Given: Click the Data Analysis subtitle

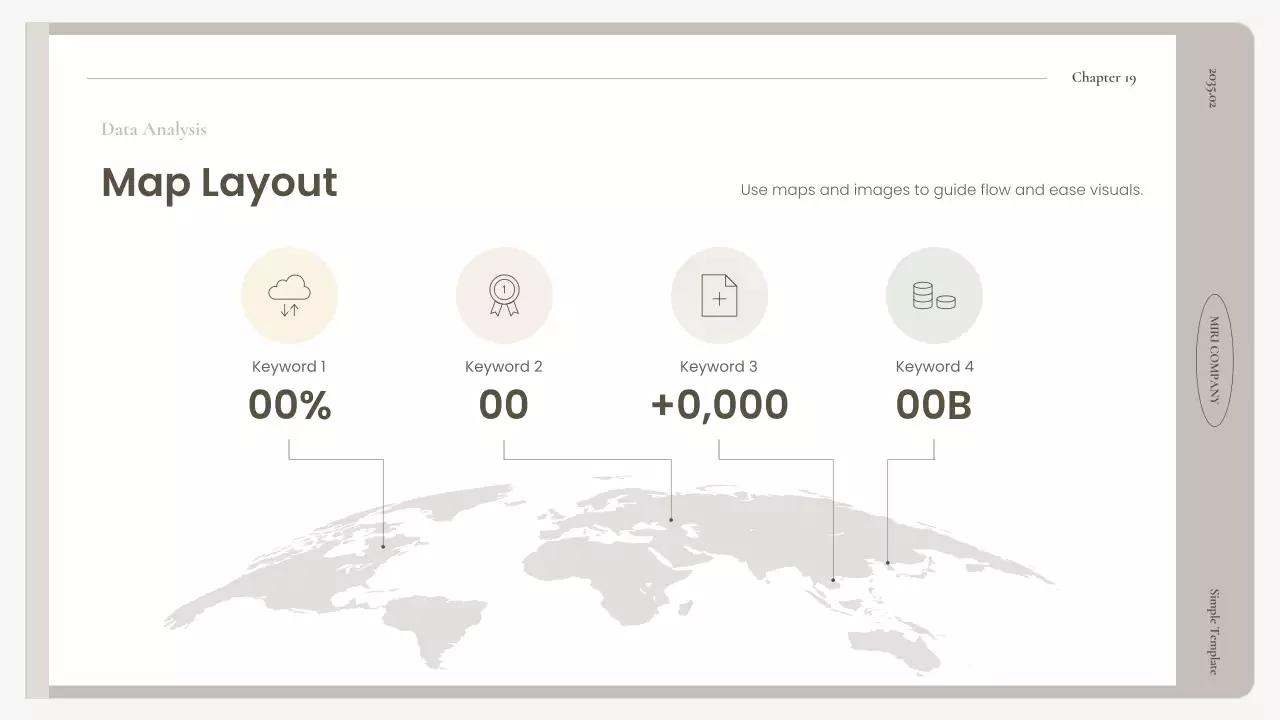Looking at the screenshot, I should tap(154, 129).
